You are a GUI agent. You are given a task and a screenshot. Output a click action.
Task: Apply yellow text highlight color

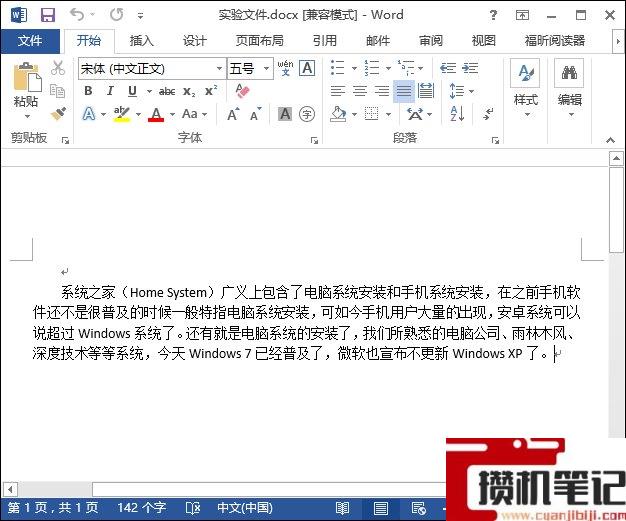pyautogui.click(x=121, y=114)
